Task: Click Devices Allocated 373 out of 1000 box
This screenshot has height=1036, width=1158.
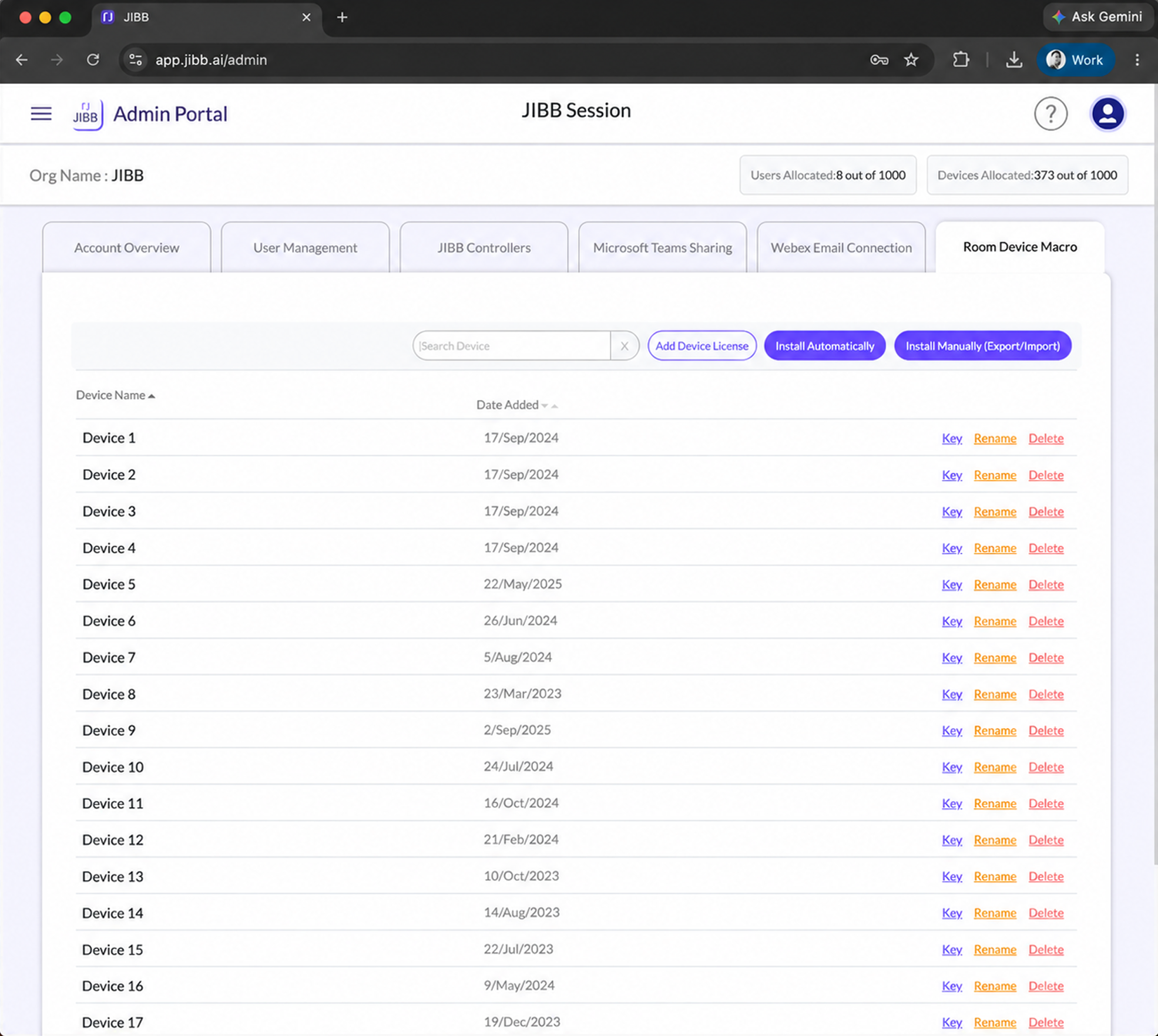Action: [1027, 175]
